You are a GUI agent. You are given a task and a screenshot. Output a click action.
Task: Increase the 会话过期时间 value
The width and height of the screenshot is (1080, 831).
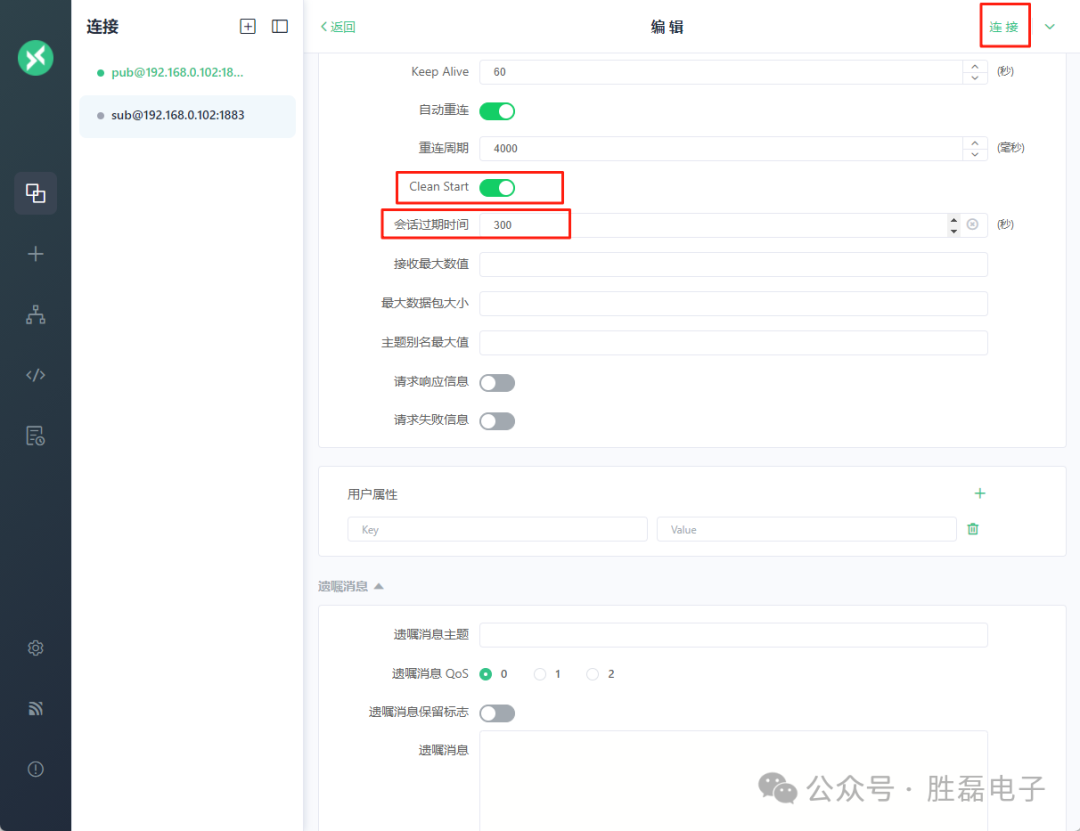click(x=953, y=220)
